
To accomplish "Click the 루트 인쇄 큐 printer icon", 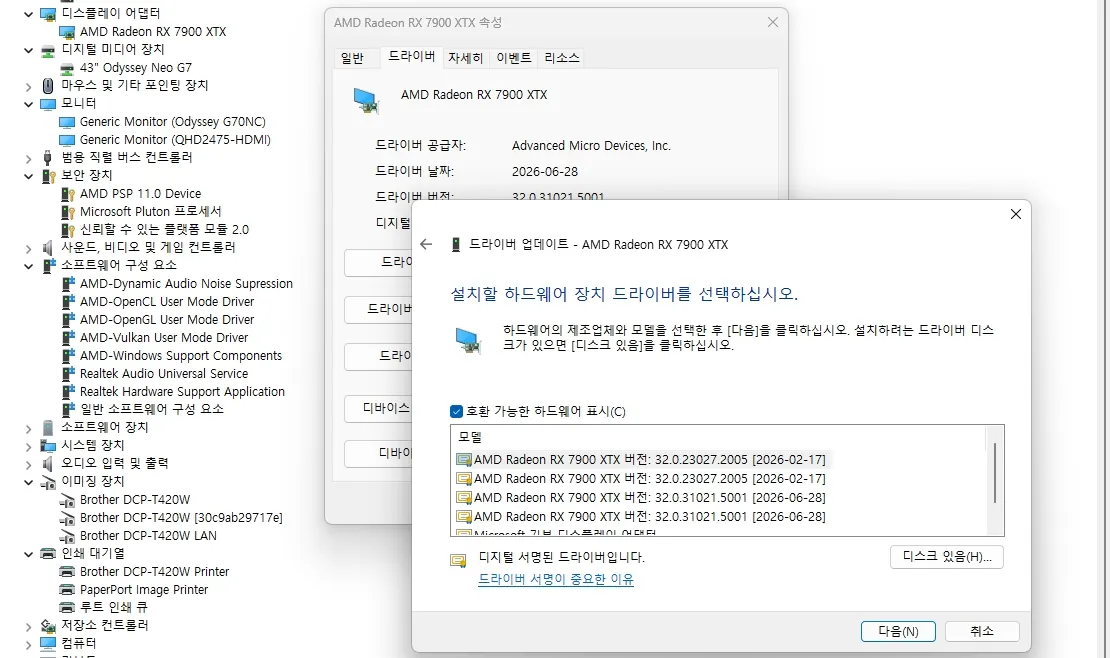I will point(67,608).
